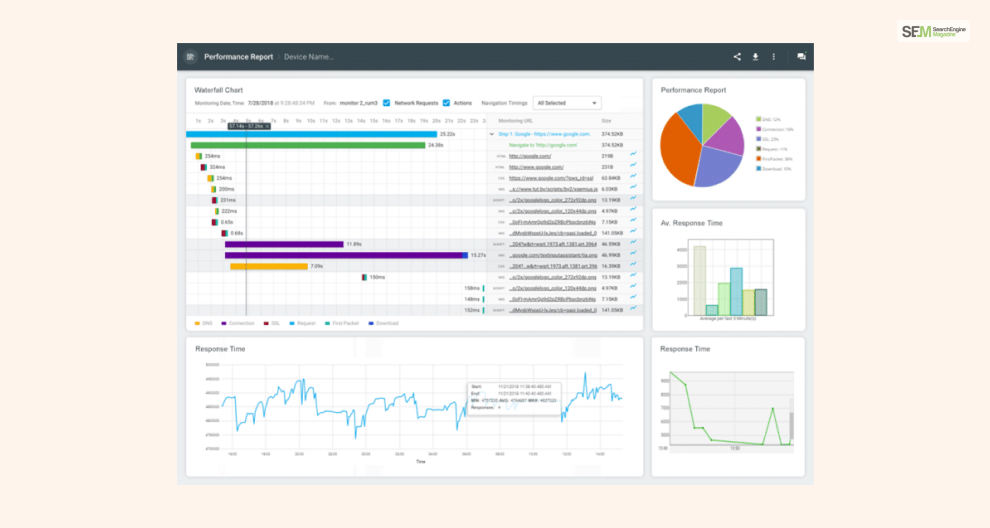Viewport: 990px width, 528px height.
Task: Click the 254ms bar of the http://google.com/ row
Action: point(198,156)
